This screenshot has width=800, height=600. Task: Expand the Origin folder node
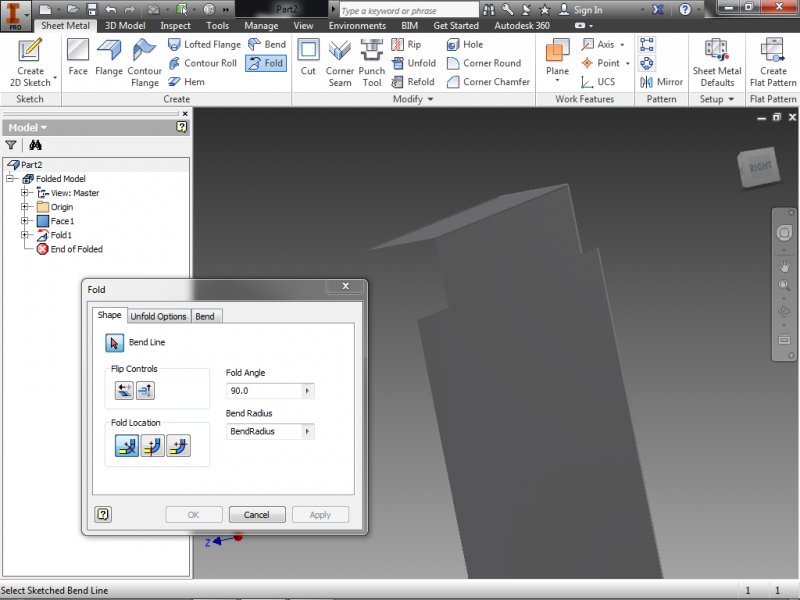pyautogui.click(x=24, y=207)
